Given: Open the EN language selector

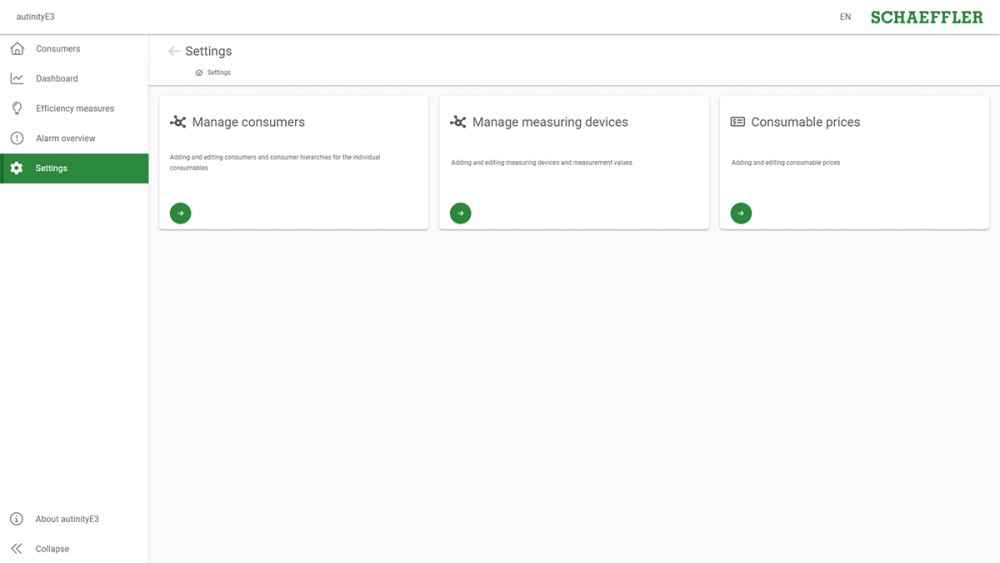Looking at the screenshot, I should 845,17.
